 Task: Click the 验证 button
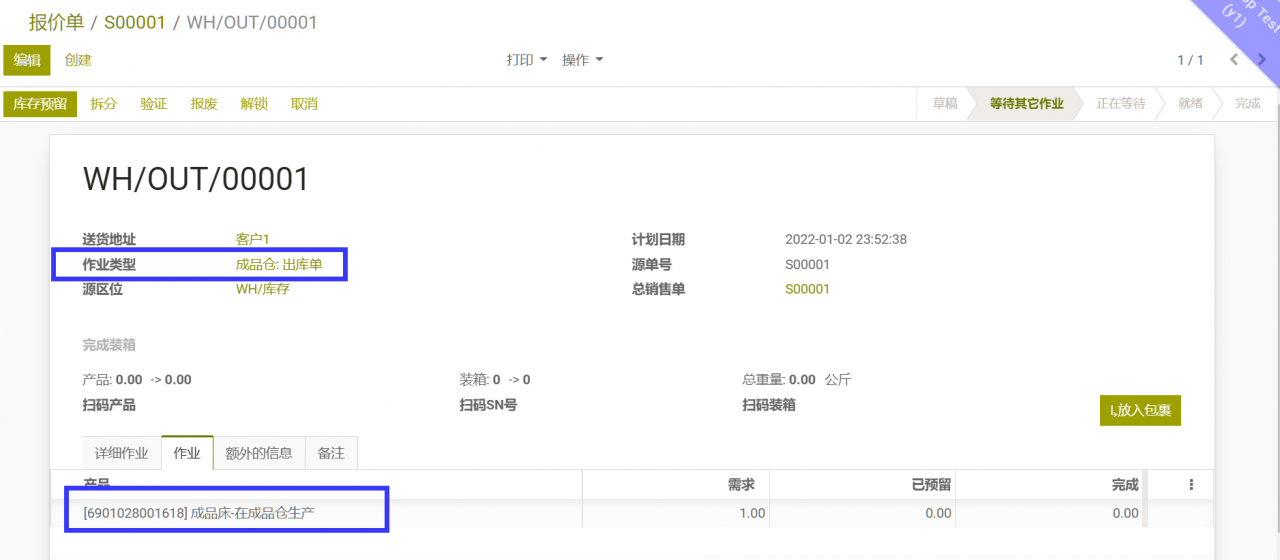[x=154, y=104]
